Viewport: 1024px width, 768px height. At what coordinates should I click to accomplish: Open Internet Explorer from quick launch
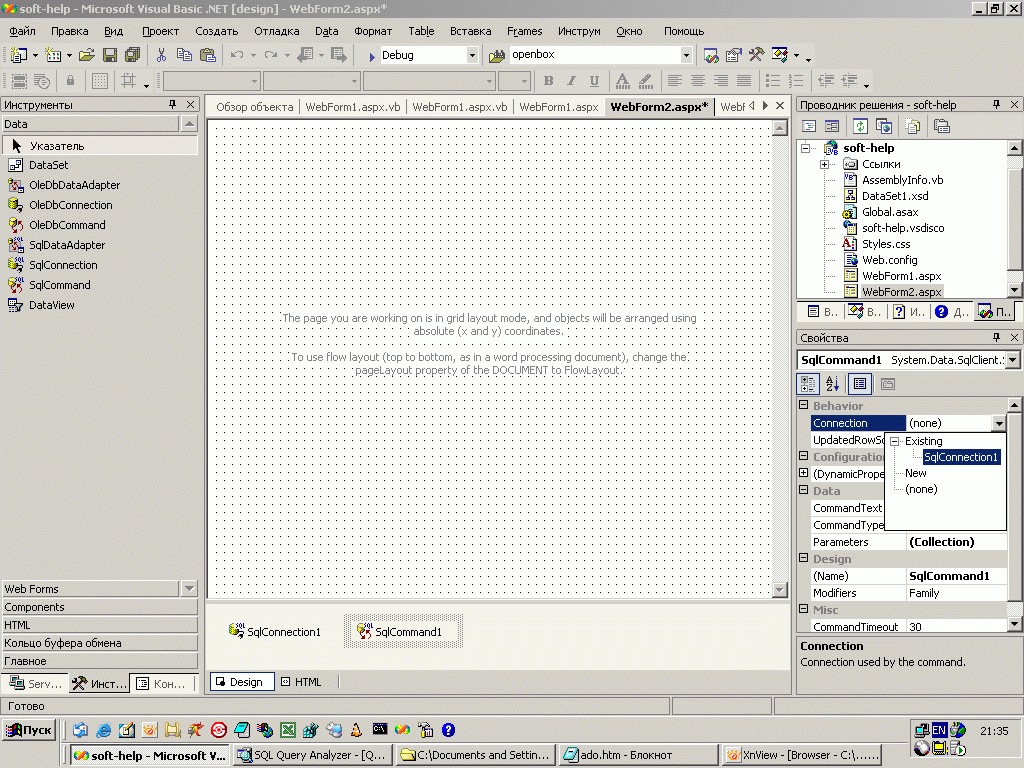click(x=103, y=730)
